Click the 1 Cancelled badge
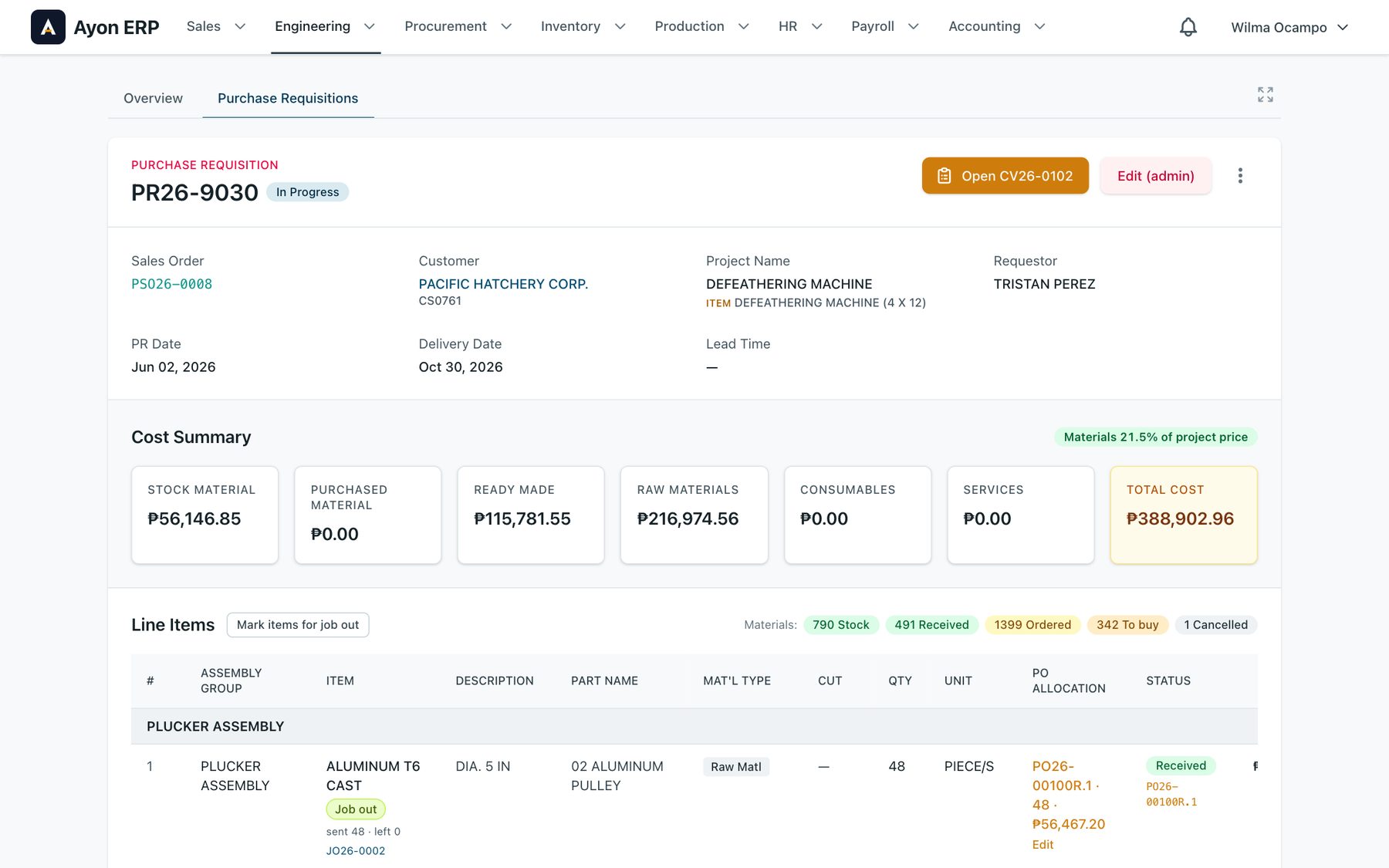Viewport: 1389px width, 868px height. pos(1215,625)
